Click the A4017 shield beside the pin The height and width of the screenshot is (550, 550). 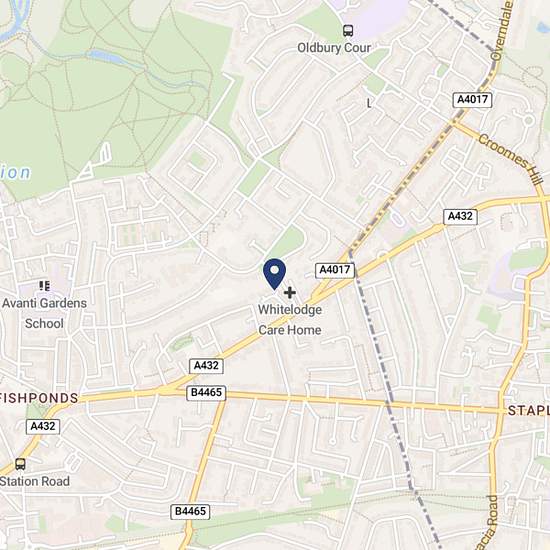pyautogui.click(x=335, y=270)
